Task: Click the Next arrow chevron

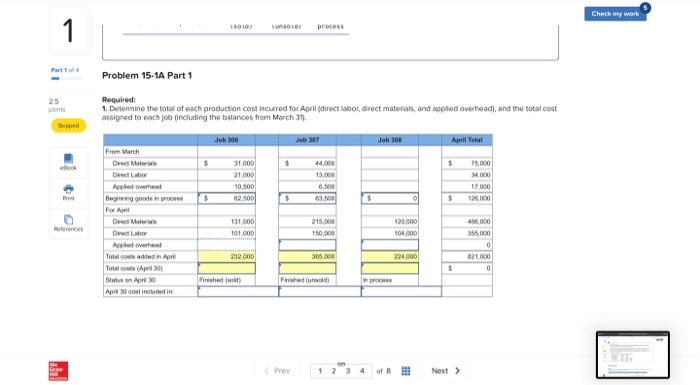Action: coord(457,371)
